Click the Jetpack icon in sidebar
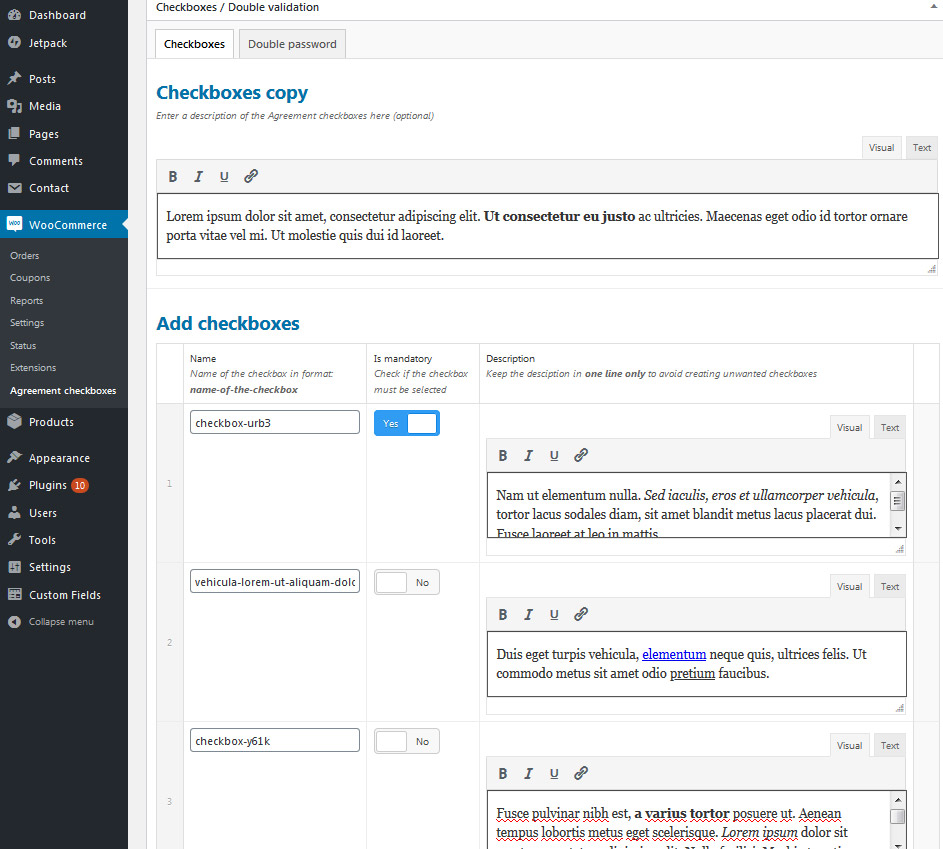 14,43
